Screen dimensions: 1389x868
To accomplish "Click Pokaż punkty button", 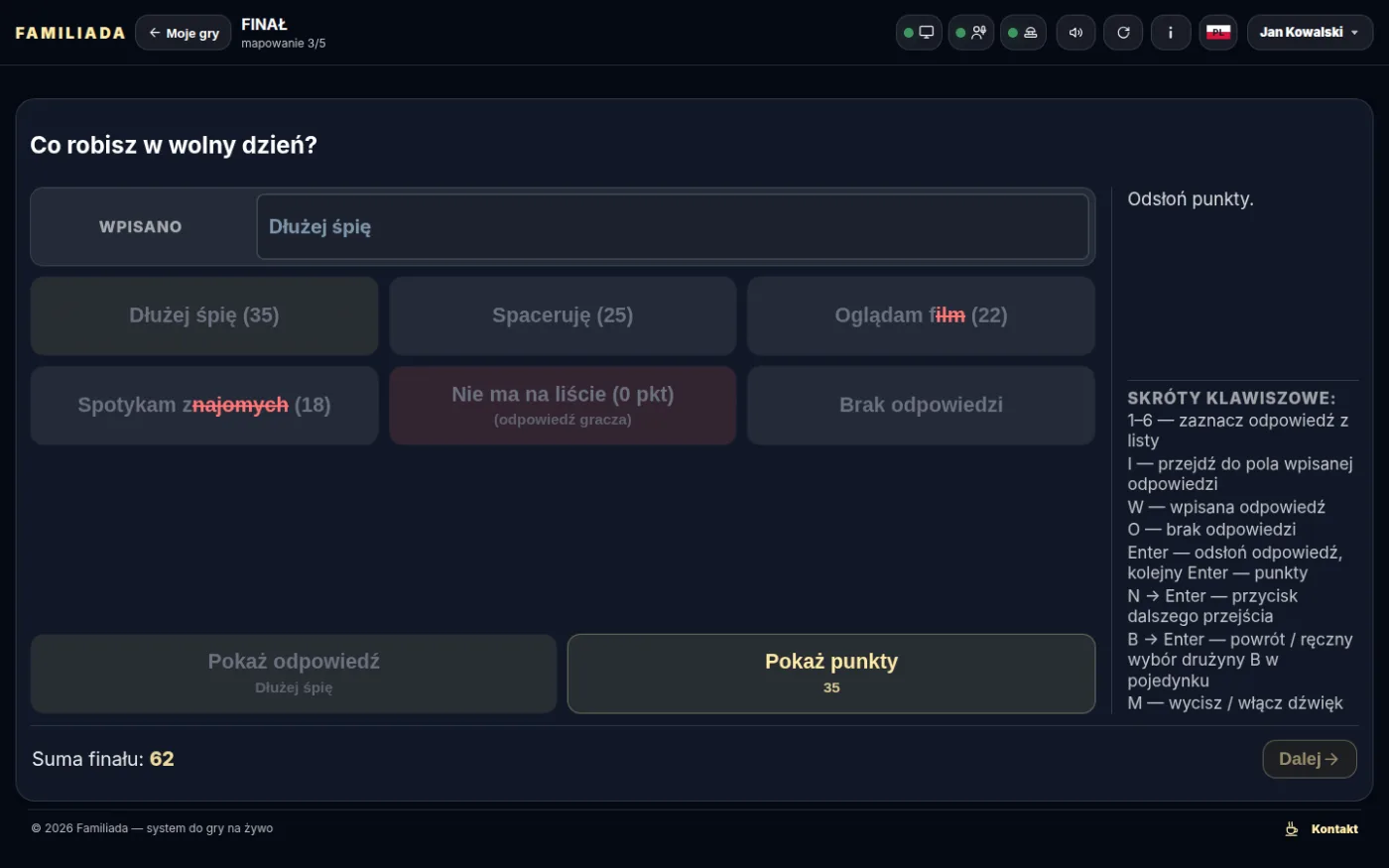I will (831, 674).
